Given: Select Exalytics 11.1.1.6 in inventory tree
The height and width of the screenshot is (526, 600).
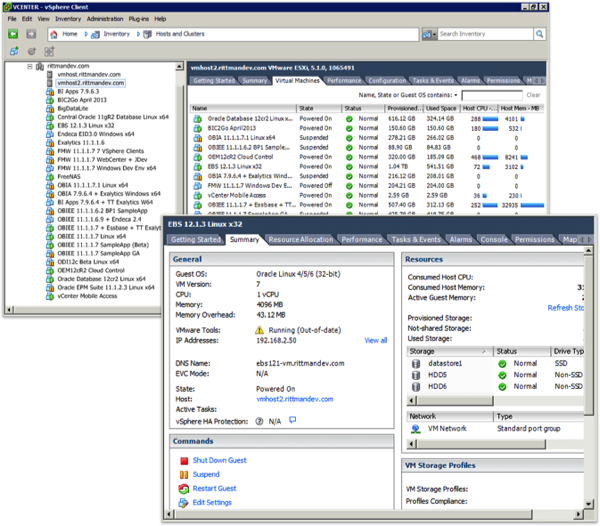Looking at the screenshot, I should pyautogui.click(x=81, y=143).
